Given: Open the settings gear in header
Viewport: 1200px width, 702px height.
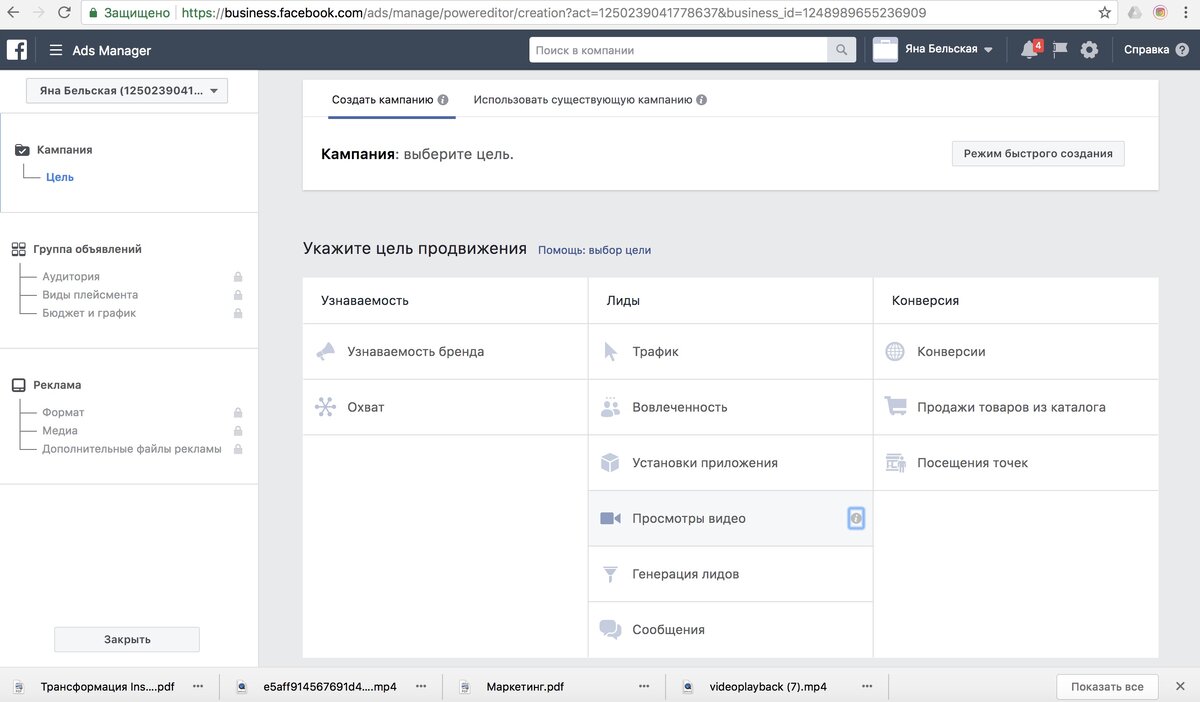Looking at the screenshot, I should tap(1089, 50).
